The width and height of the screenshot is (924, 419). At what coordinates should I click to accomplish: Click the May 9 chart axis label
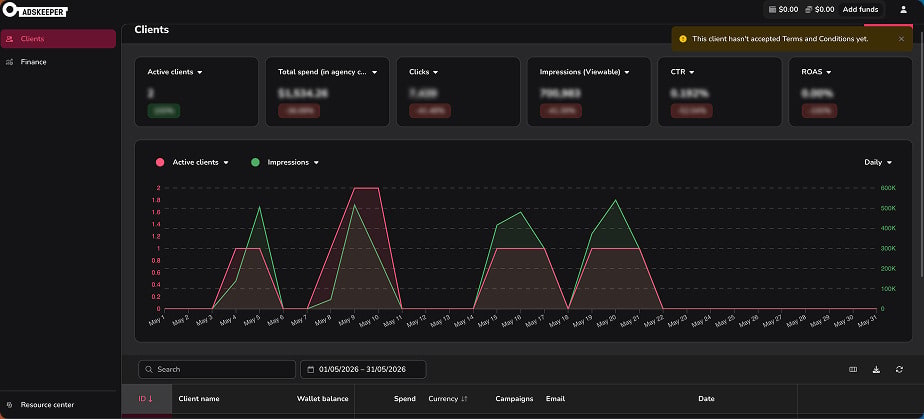pos(347,321)
